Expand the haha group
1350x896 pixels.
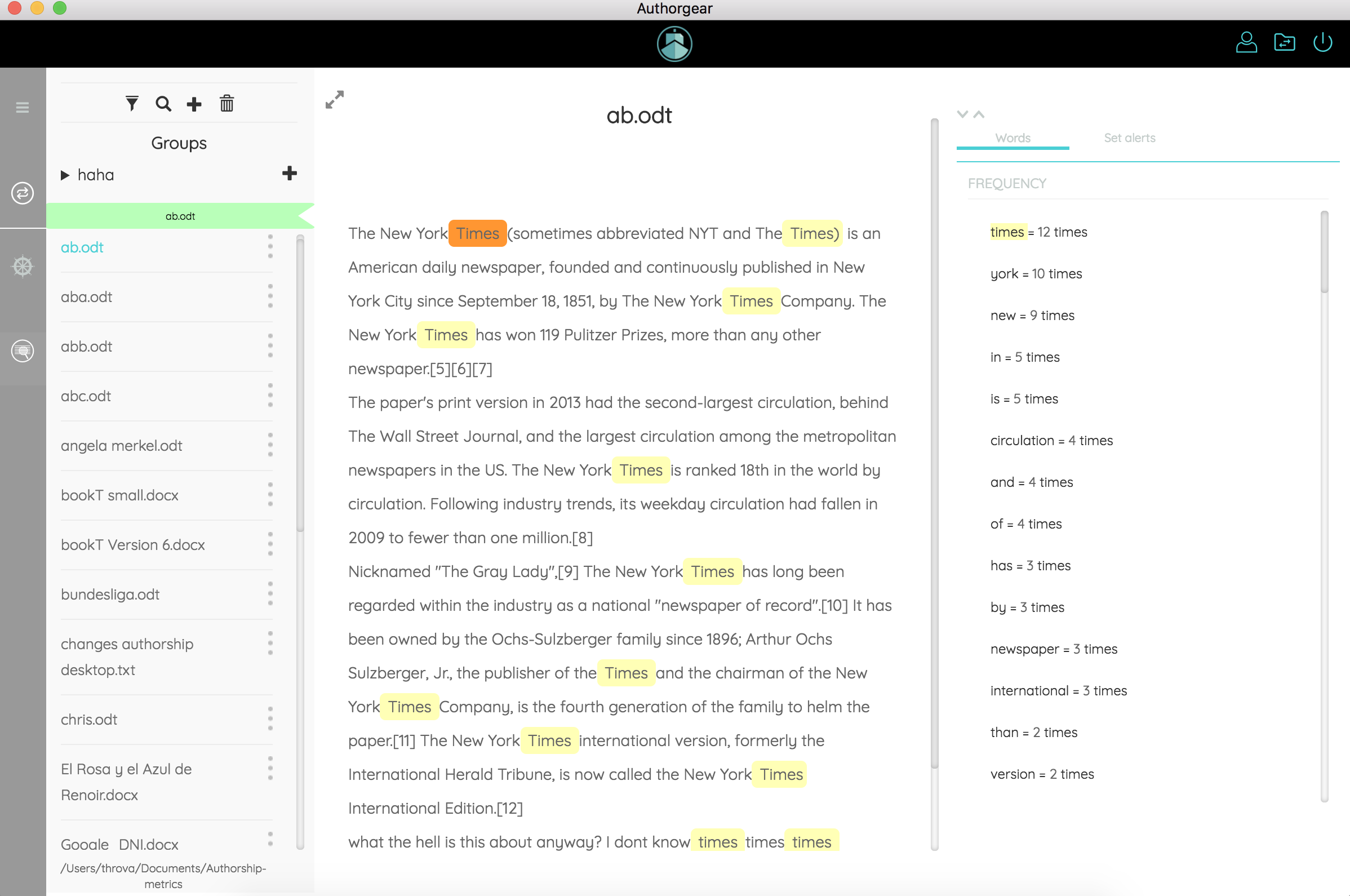65,175
